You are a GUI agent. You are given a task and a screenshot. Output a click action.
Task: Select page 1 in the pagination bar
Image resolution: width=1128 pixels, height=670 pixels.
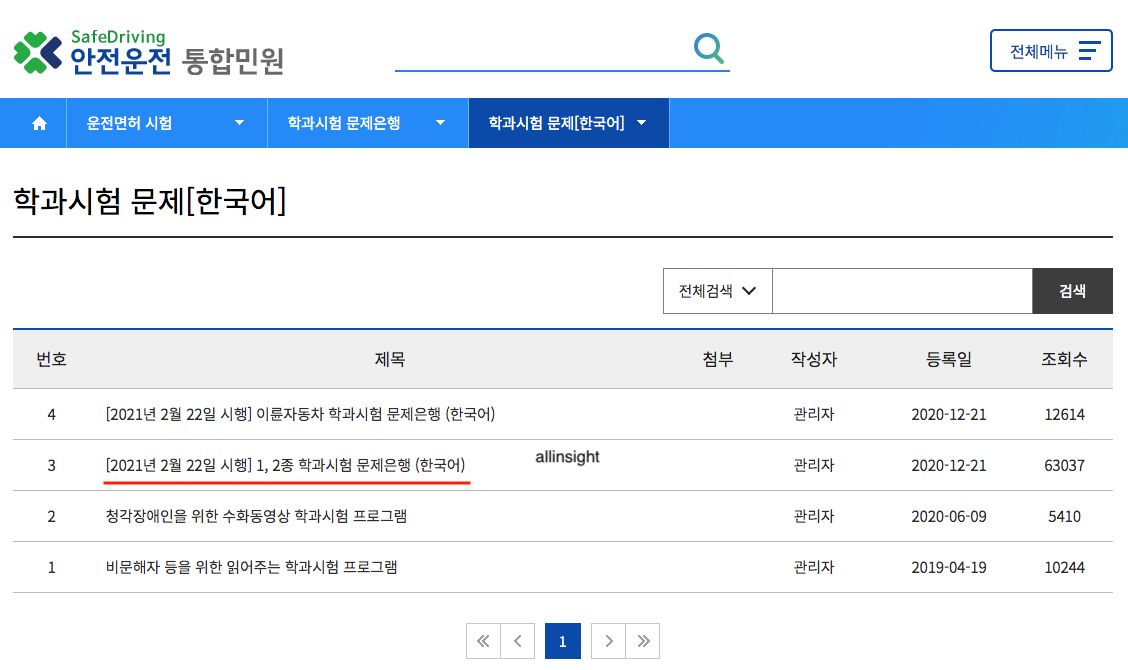562,641
